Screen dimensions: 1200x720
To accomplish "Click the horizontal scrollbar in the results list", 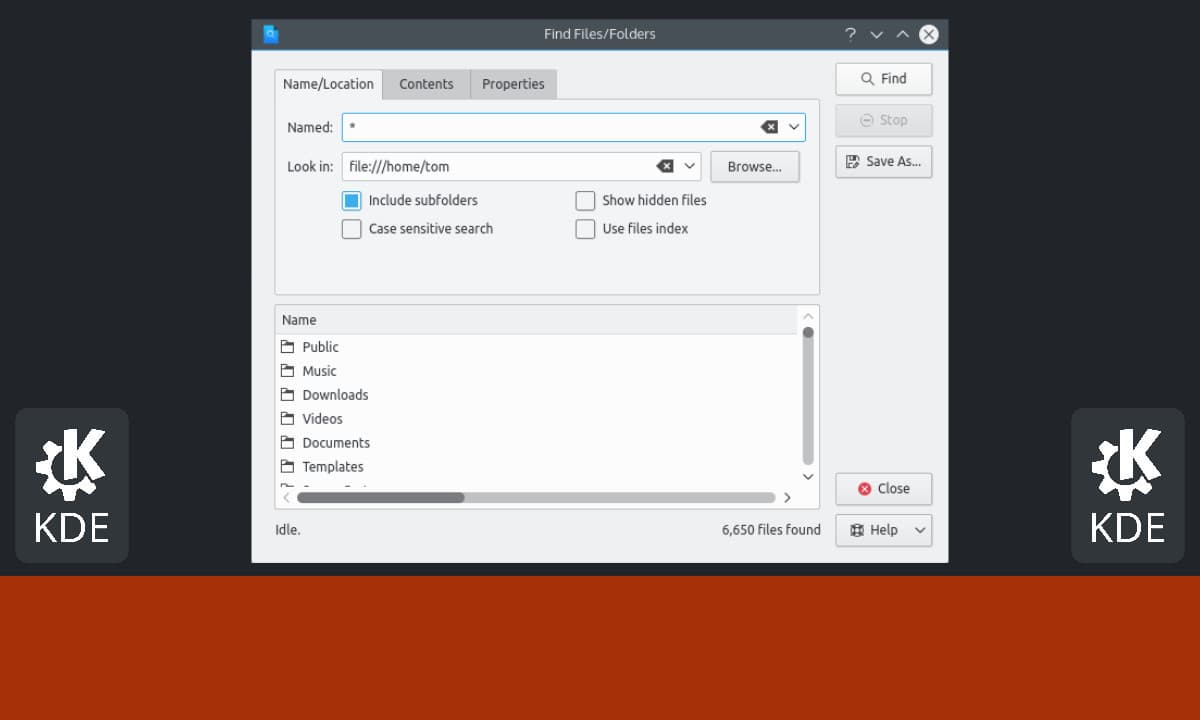I will tap(380, 497).
